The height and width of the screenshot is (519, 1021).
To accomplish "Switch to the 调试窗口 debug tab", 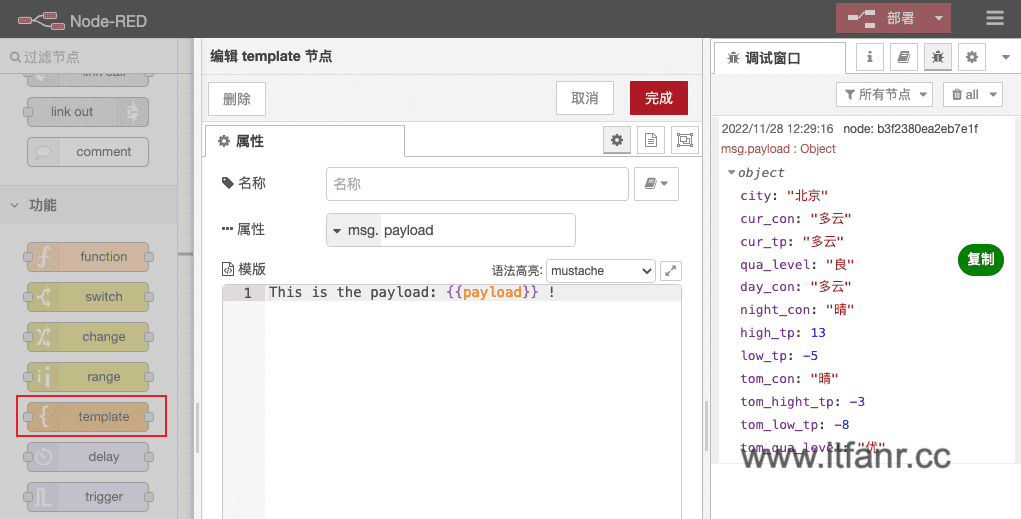I will [x=780, y=58].
